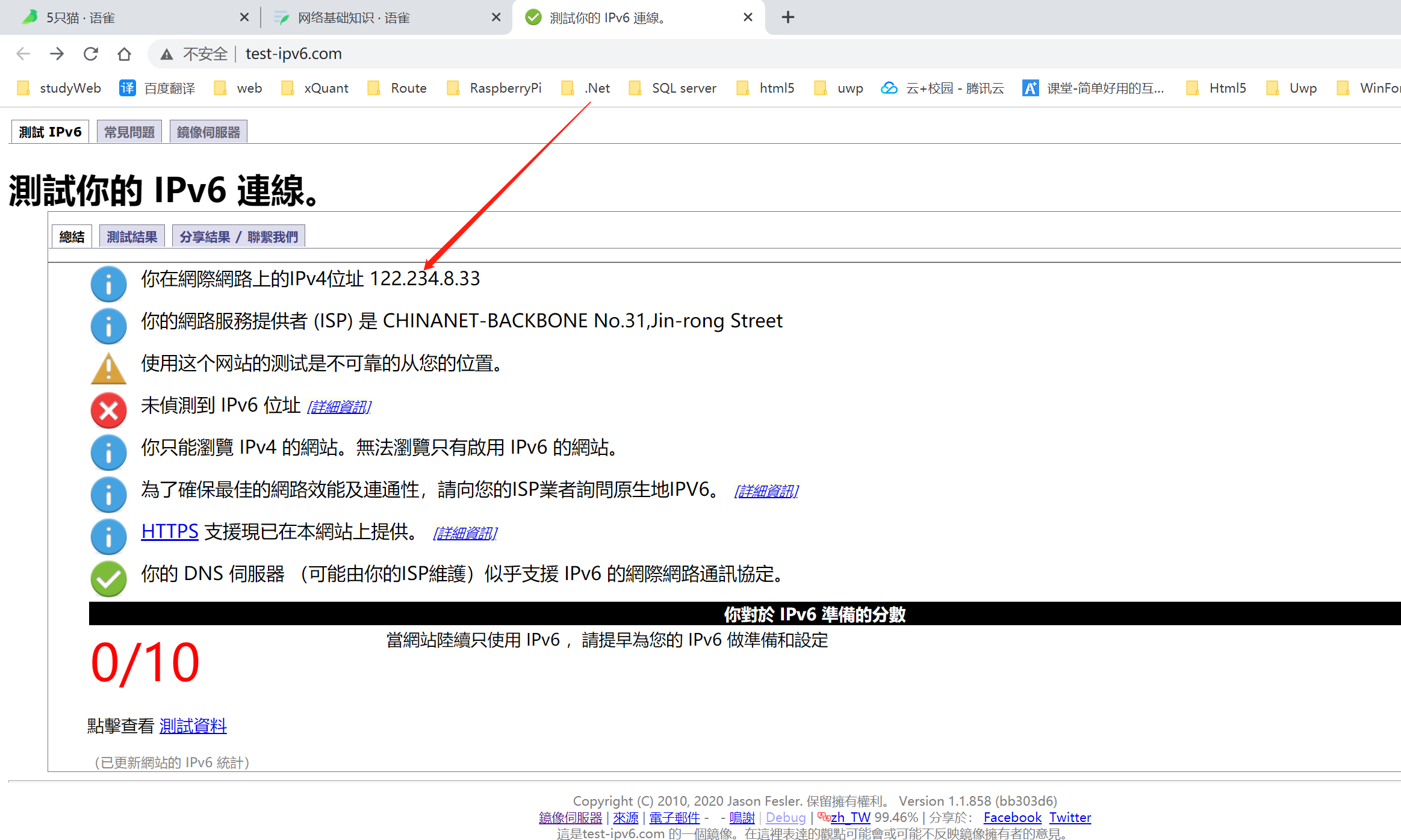Go back to the previous page

point(23,54)
